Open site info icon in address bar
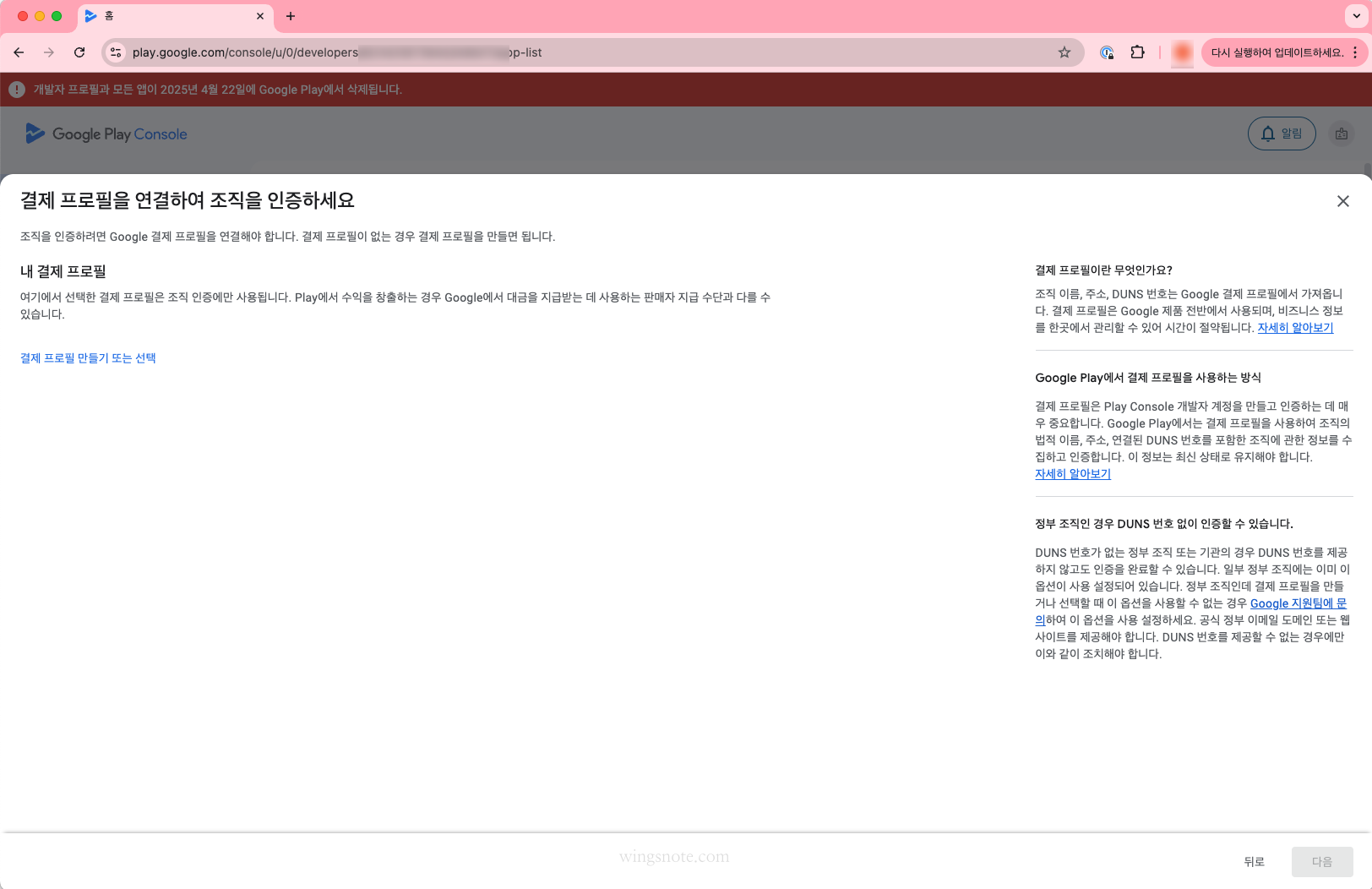Screen dimensions: 1372x889 [x=117, y=52]
